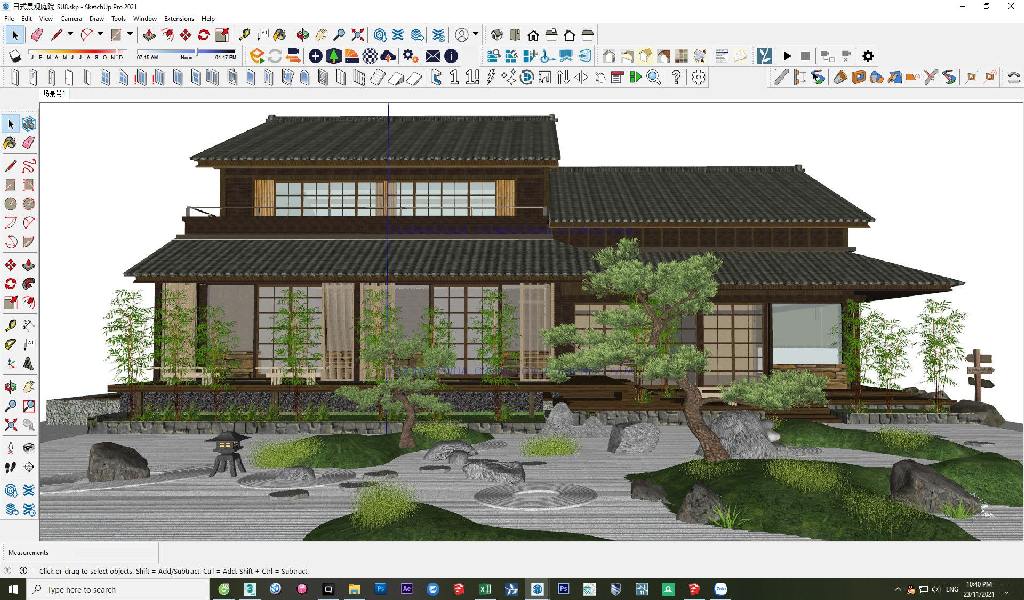1024x600 pixels.
Task: Open the Camera menu
Action: [x=72, y=18]
